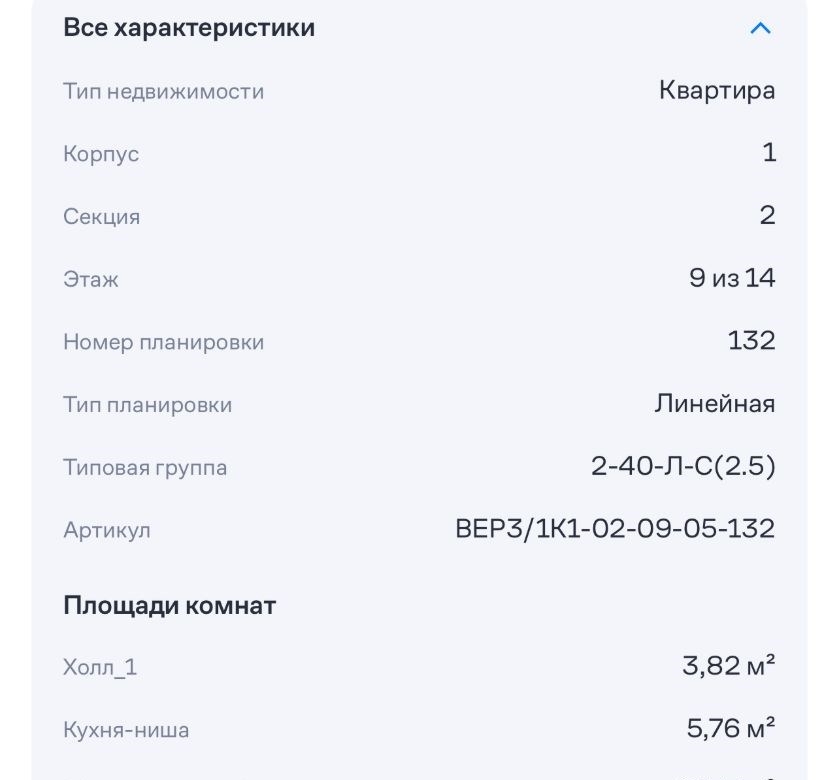Select the "Артикул" label
The image size is (839, 780).
click(107, 530)
